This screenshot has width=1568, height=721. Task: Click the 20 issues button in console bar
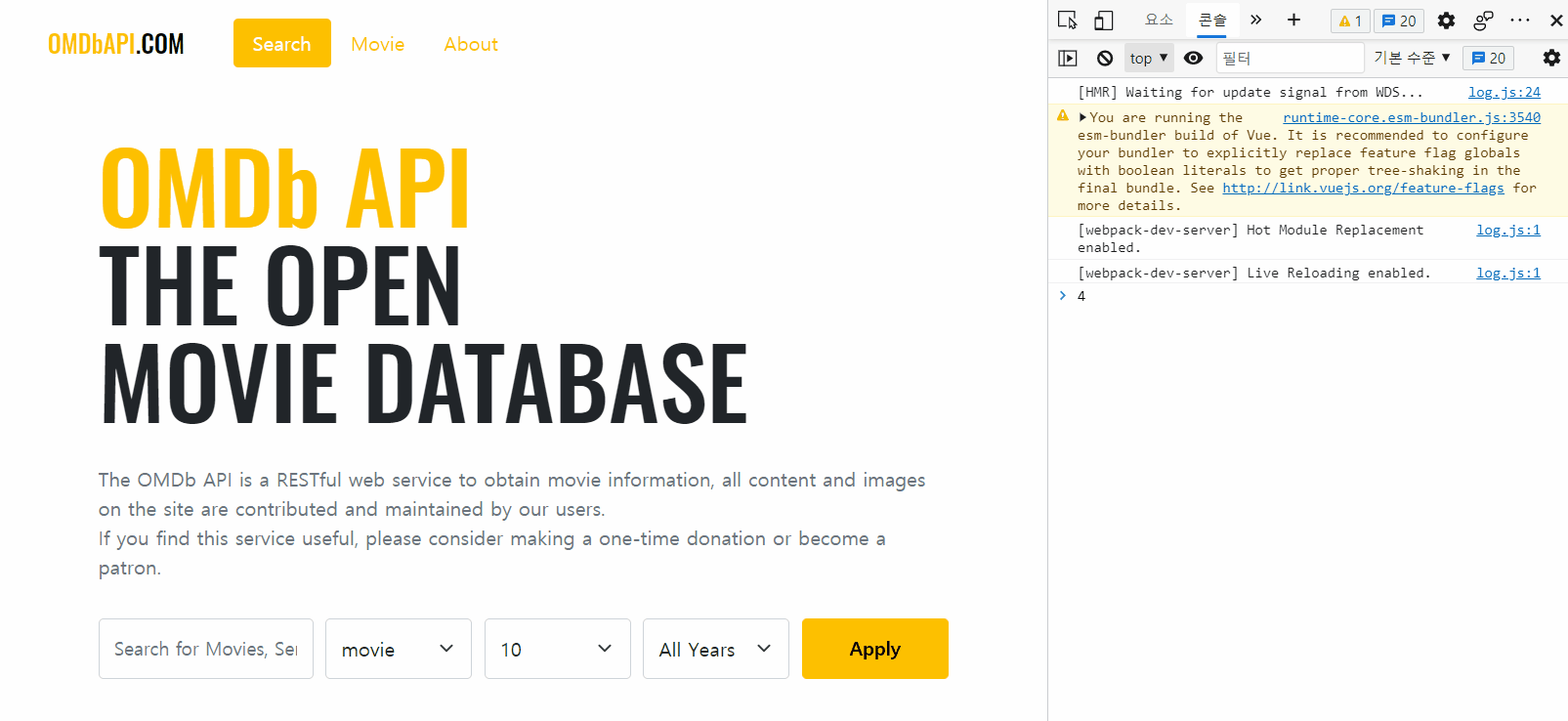pos(1489,59)
